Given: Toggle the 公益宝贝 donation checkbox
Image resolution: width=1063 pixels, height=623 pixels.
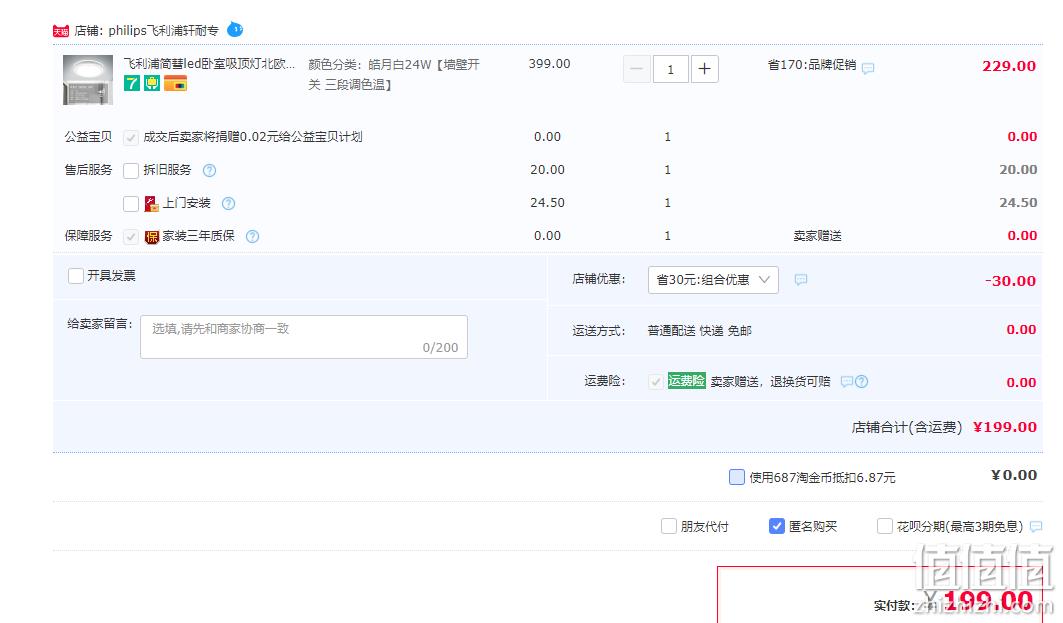Looking at the screenshot, I should [x=131, y=138].
